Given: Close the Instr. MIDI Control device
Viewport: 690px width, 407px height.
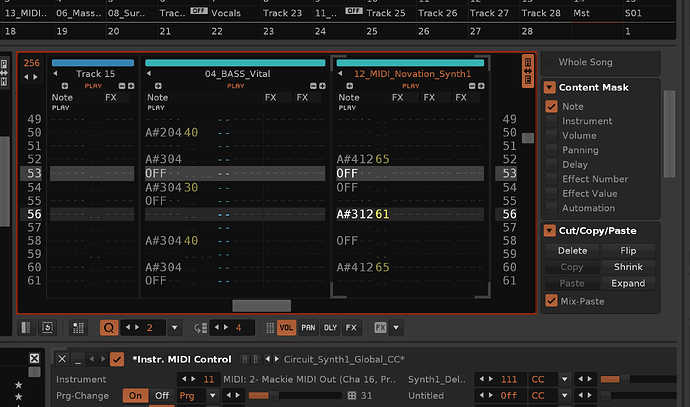Looking at the screenshot, I should tap(62, 359).
